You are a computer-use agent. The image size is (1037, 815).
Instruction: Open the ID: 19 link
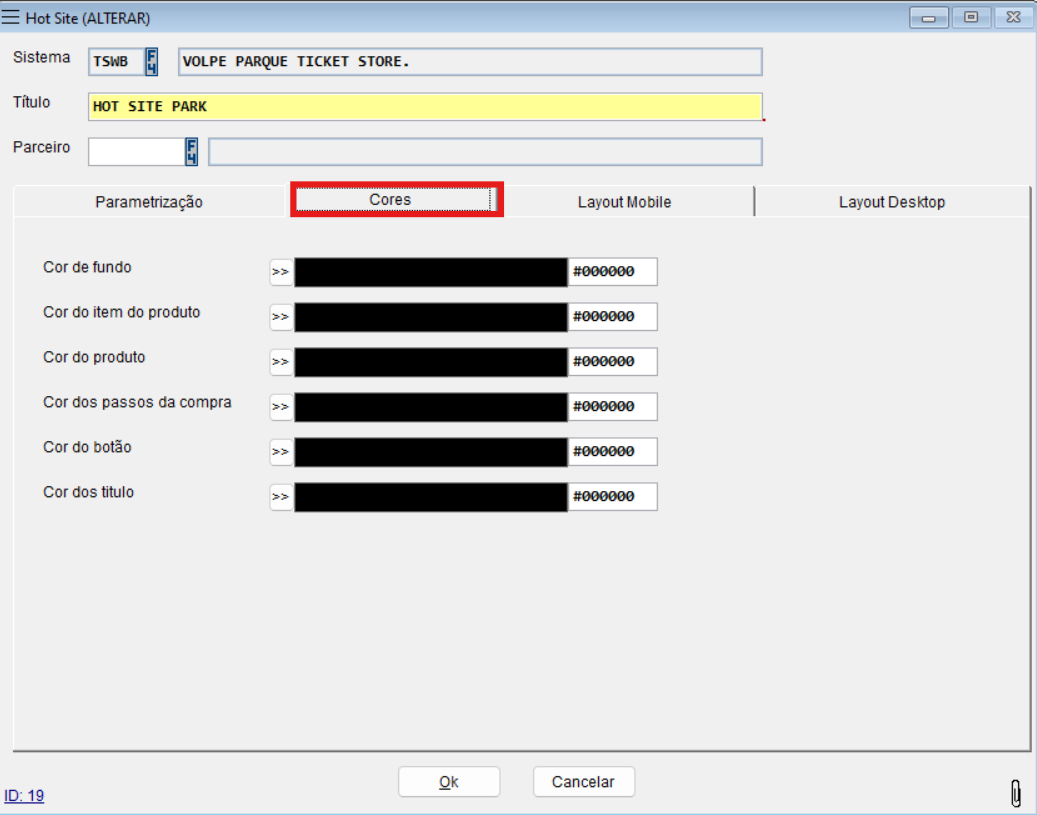point(24,796)
